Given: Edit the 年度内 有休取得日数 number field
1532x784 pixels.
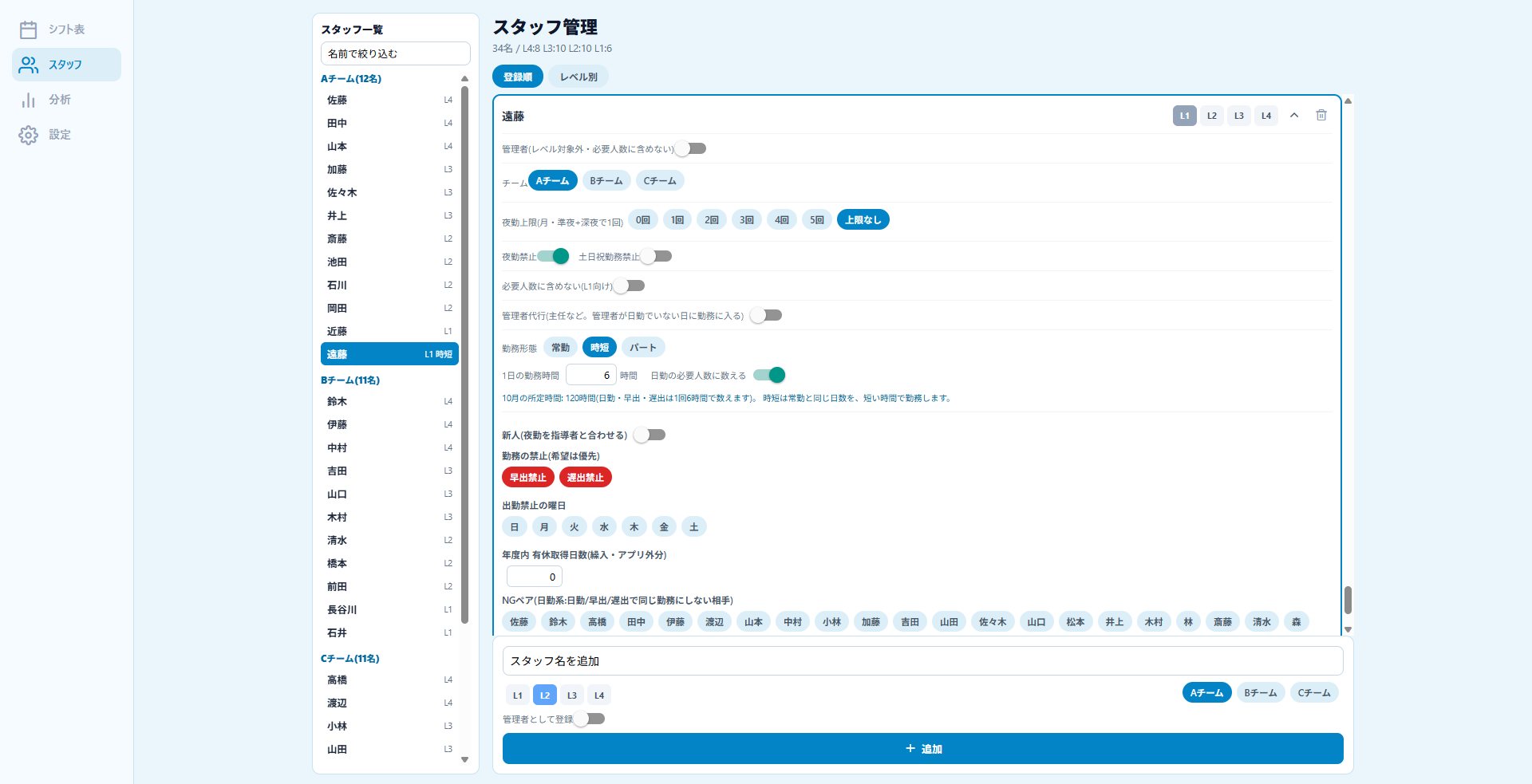Looking at the screenshot, I should pos(535,577).
